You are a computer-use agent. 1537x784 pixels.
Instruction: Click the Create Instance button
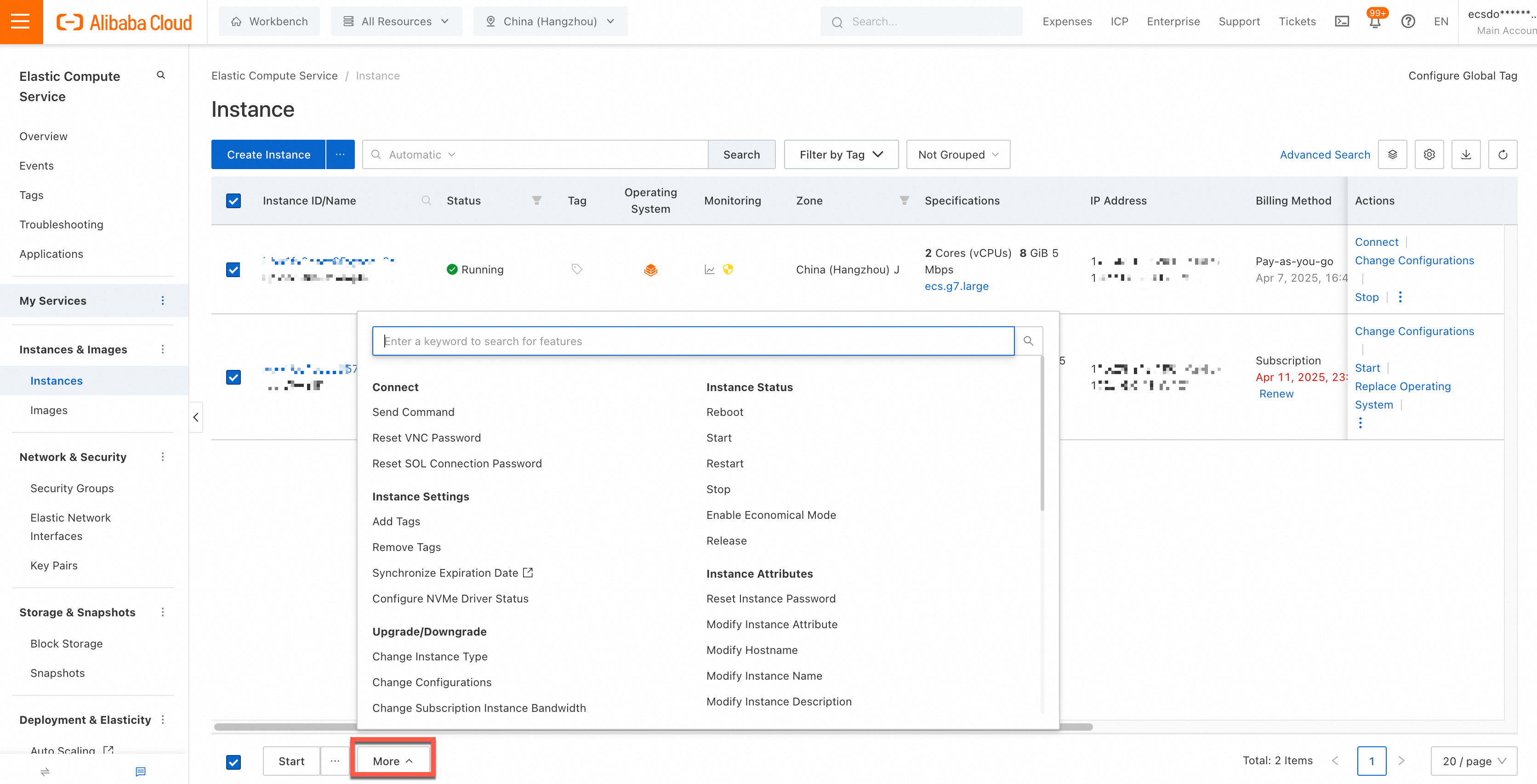(268, 154)
